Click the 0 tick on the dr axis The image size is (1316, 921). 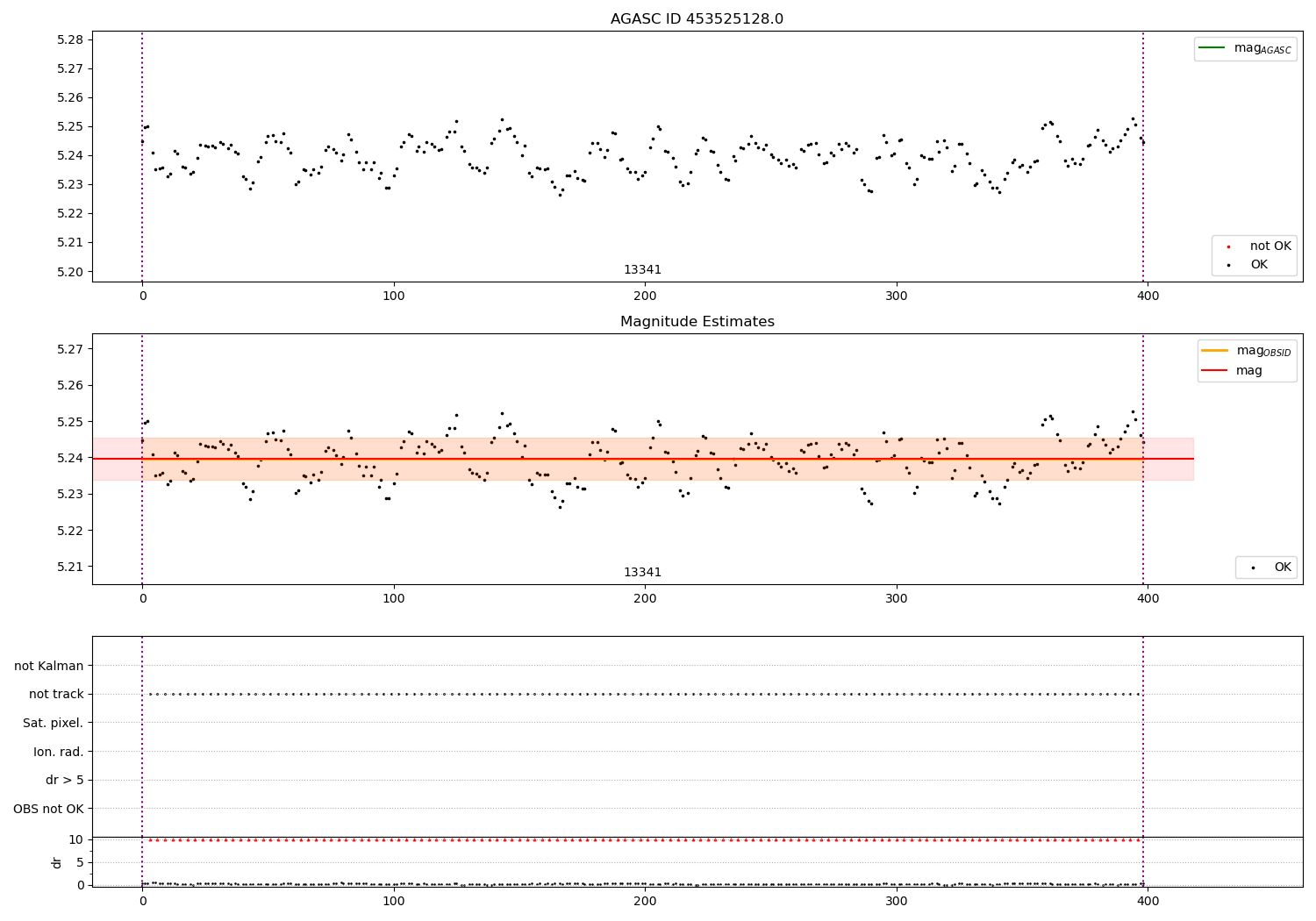[x=80, y=885]
